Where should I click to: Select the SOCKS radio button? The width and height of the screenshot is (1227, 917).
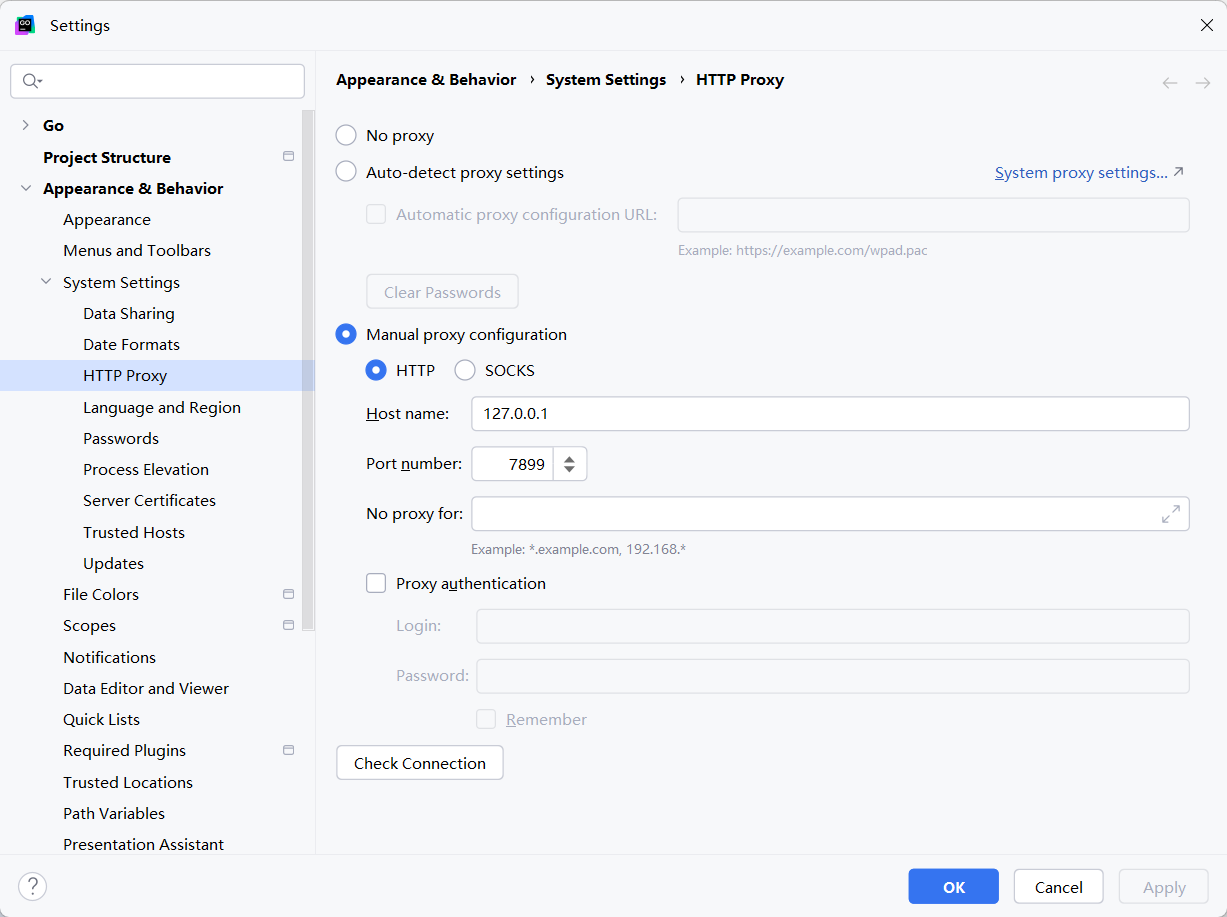click(x=465, y=371)
